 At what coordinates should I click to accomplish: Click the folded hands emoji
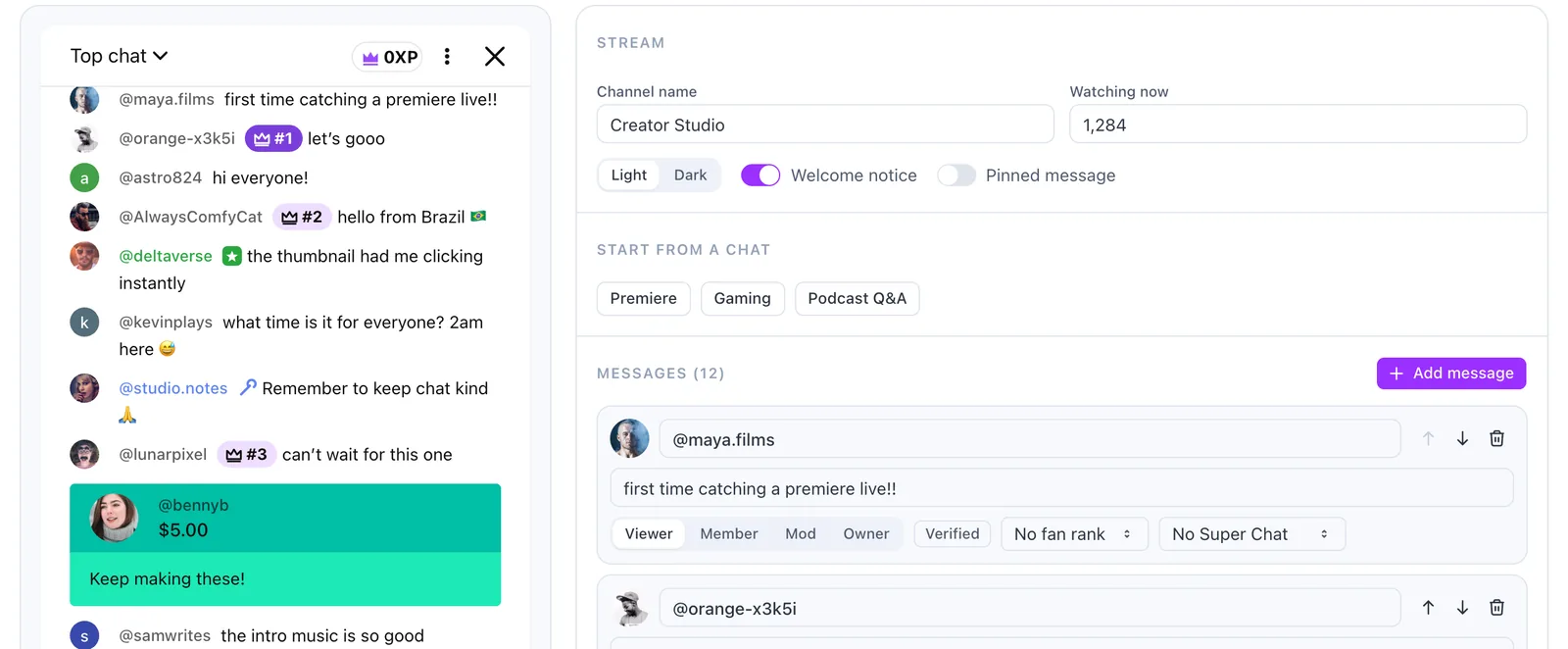(127, 415)
